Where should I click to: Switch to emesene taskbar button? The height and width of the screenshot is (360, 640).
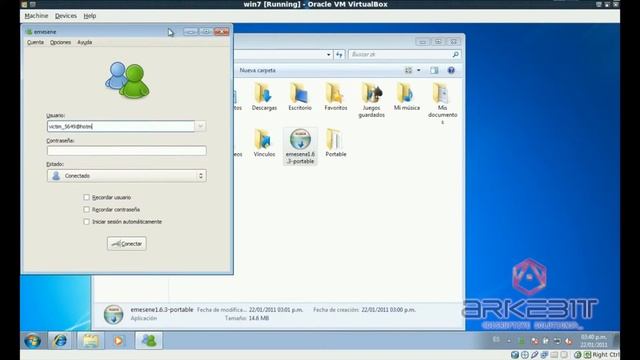click(x=149, y=340)
